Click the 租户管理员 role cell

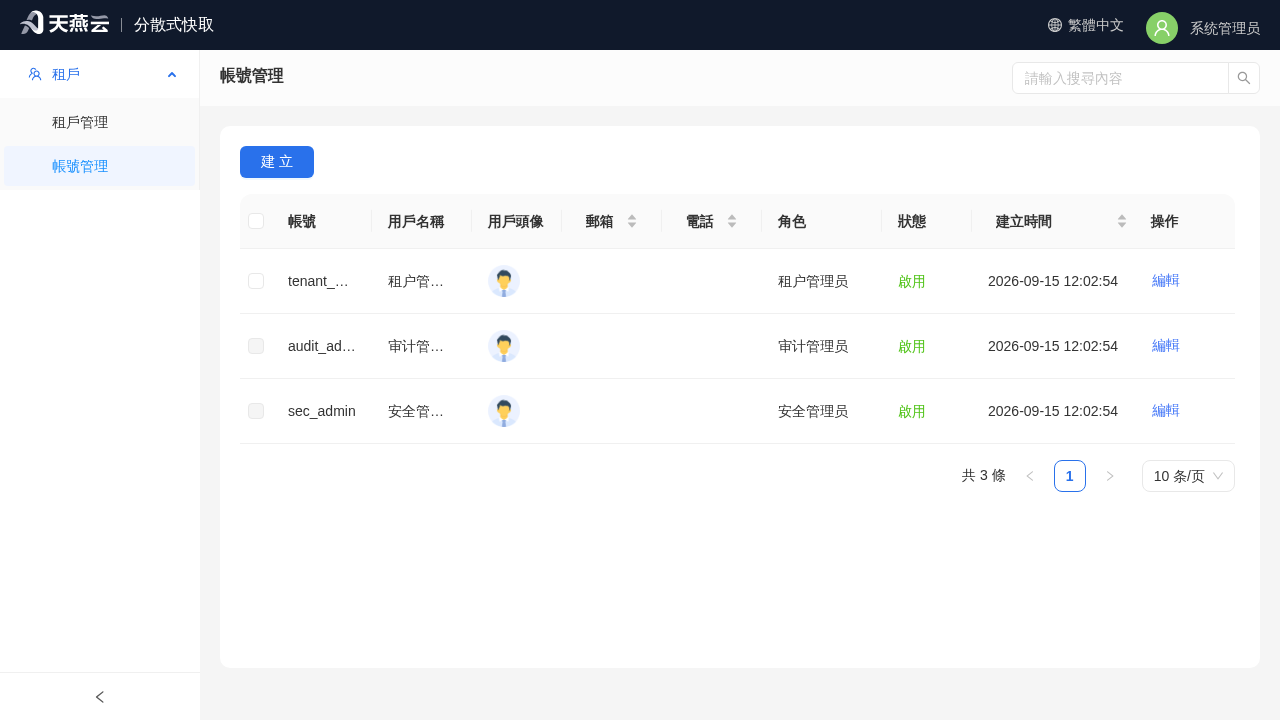[x=813, y=281]
